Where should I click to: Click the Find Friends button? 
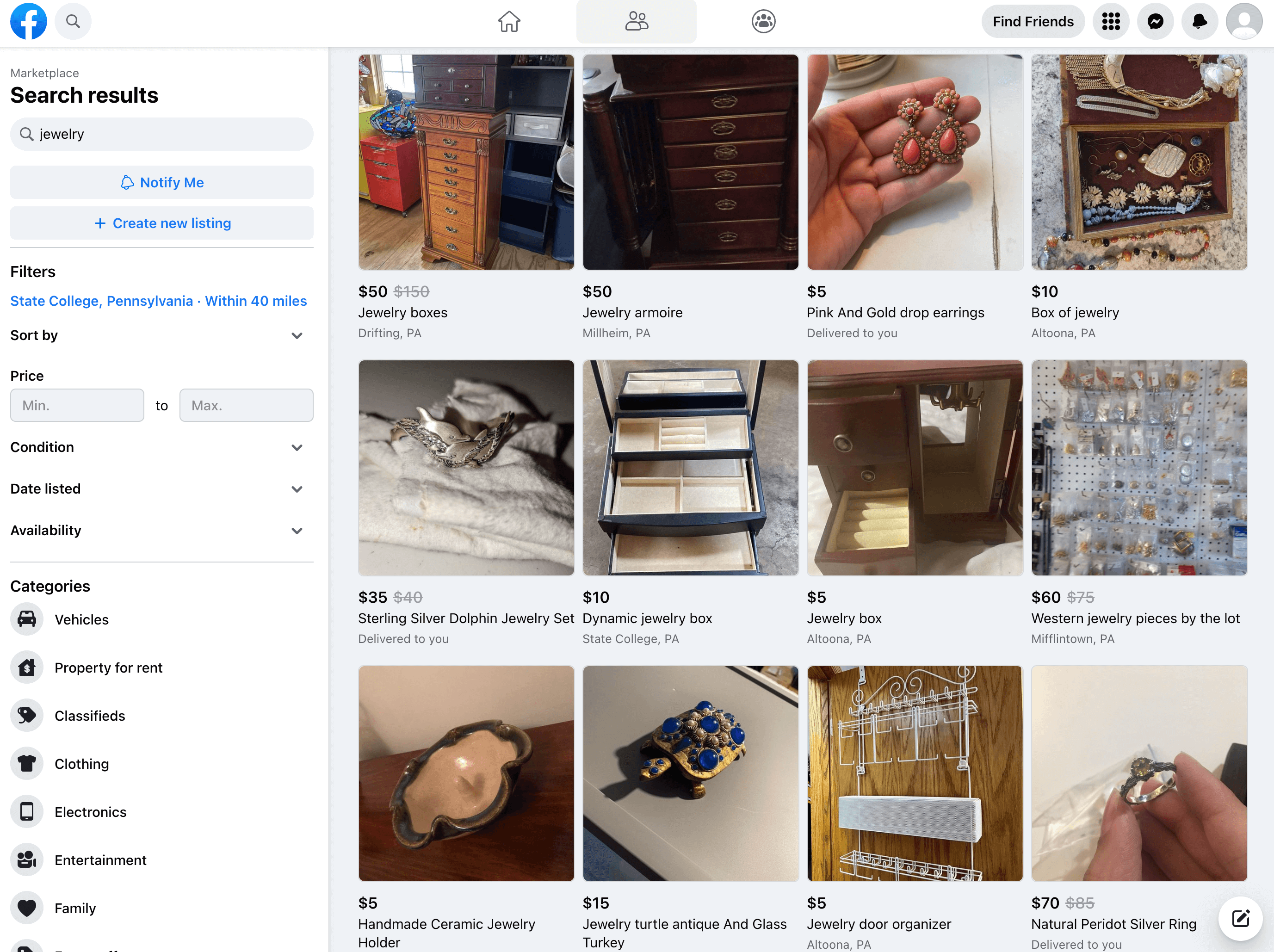click(x=1033, y=20)
